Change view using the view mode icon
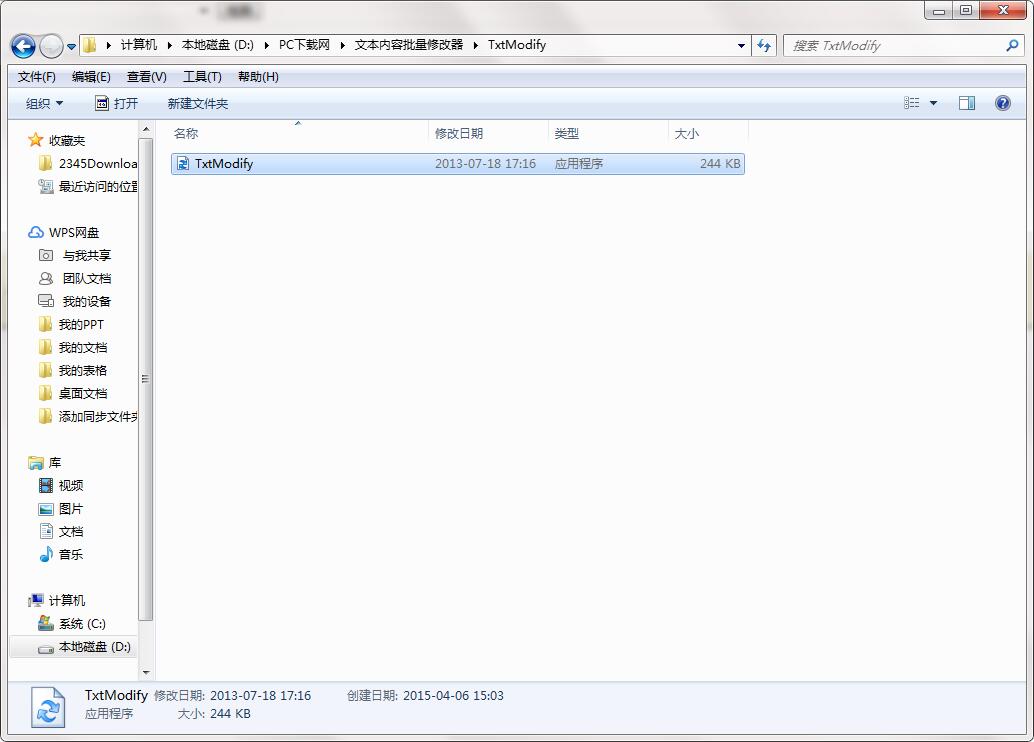 (911, 103)
